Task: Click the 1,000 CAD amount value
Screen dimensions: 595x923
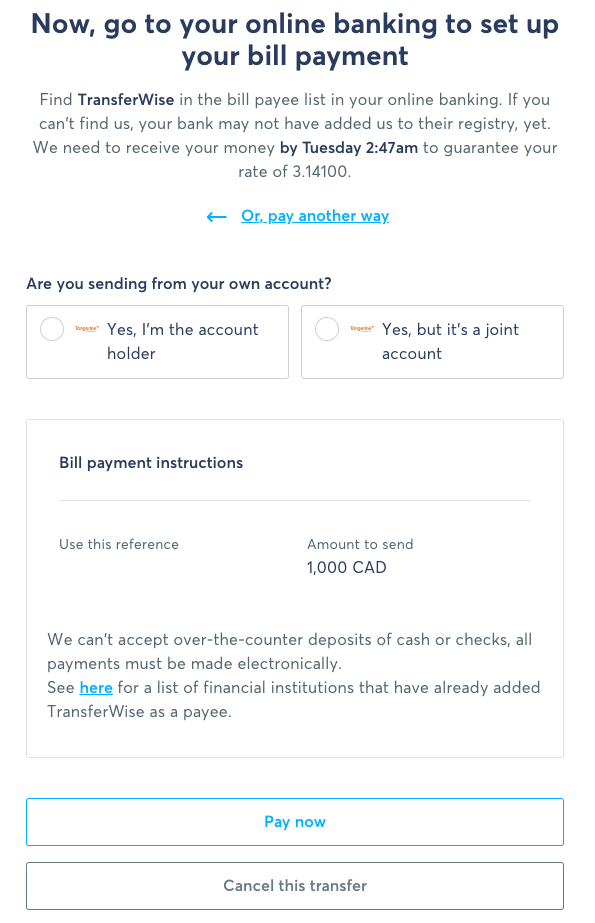Action: 347,567
